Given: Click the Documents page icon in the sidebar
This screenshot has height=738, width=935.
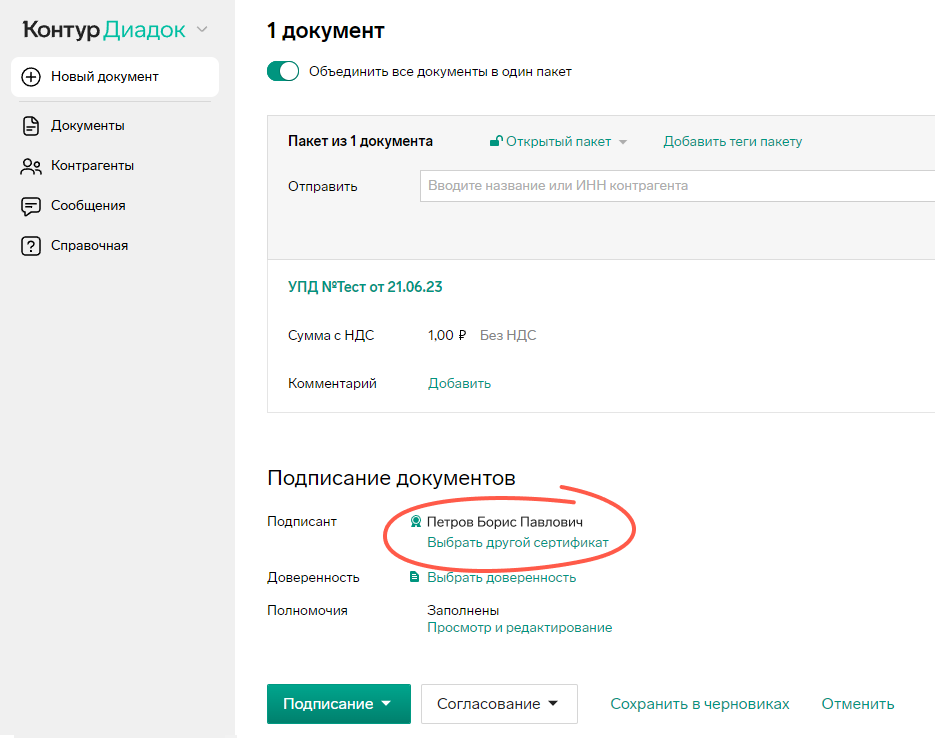Looking at the screenshot, I should tap(31, 126).
